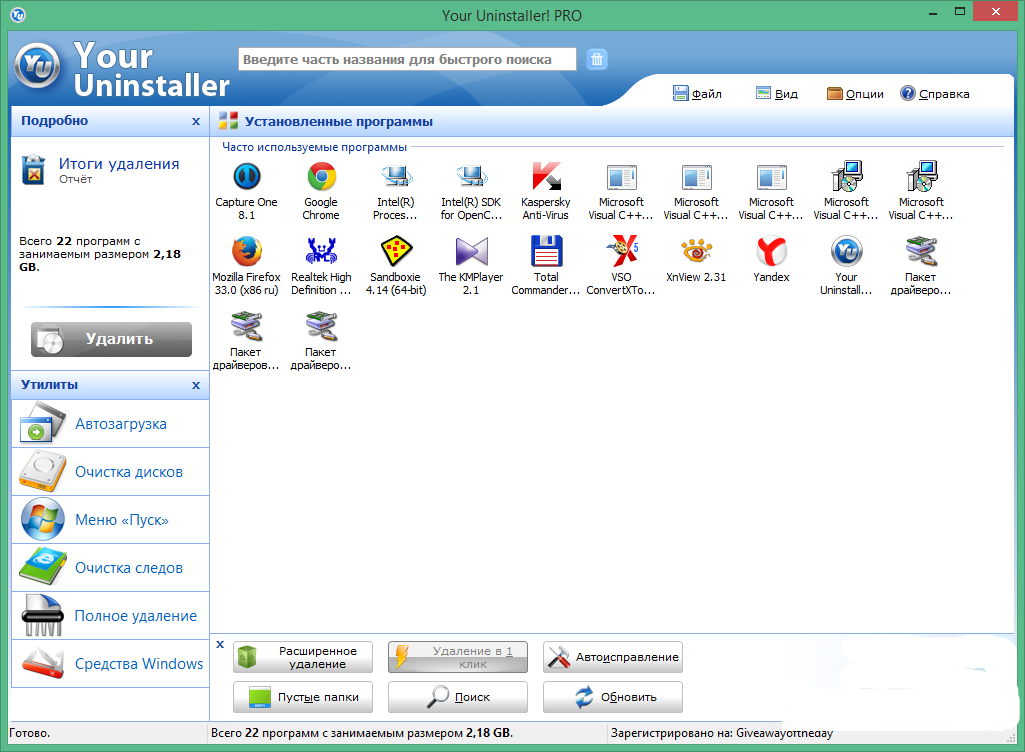
Task: Select the Intel(R) Proces… program icon
Action: [395, 177]
